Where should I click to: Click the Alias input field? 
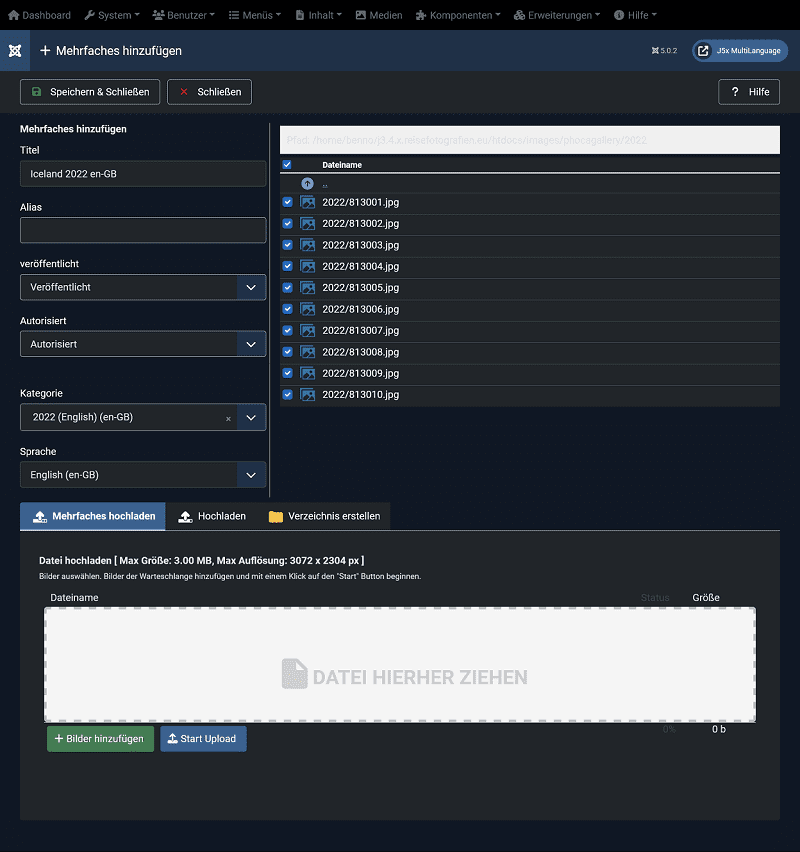(143, 231)
